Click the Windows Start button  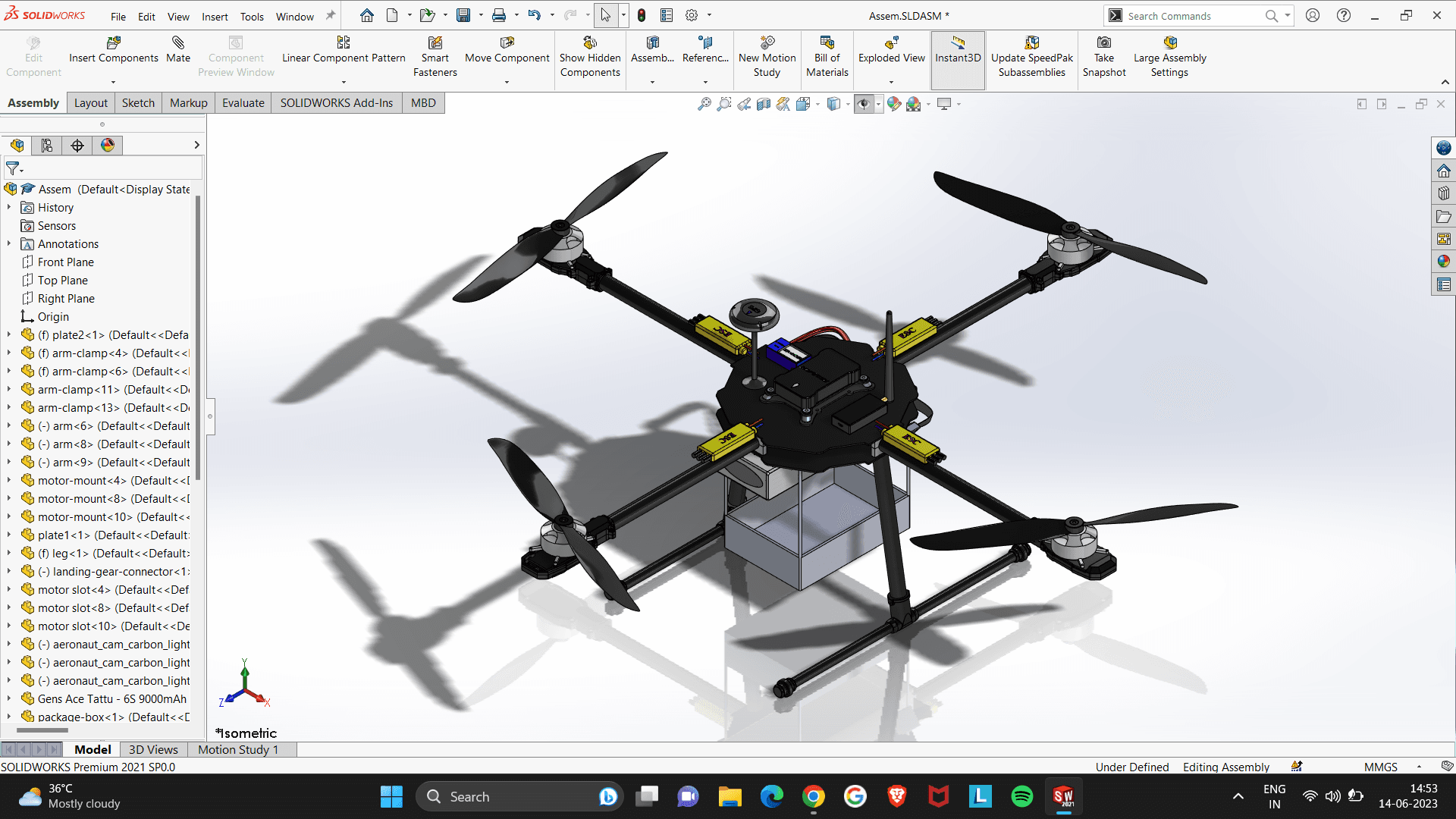tap(391, 796)
